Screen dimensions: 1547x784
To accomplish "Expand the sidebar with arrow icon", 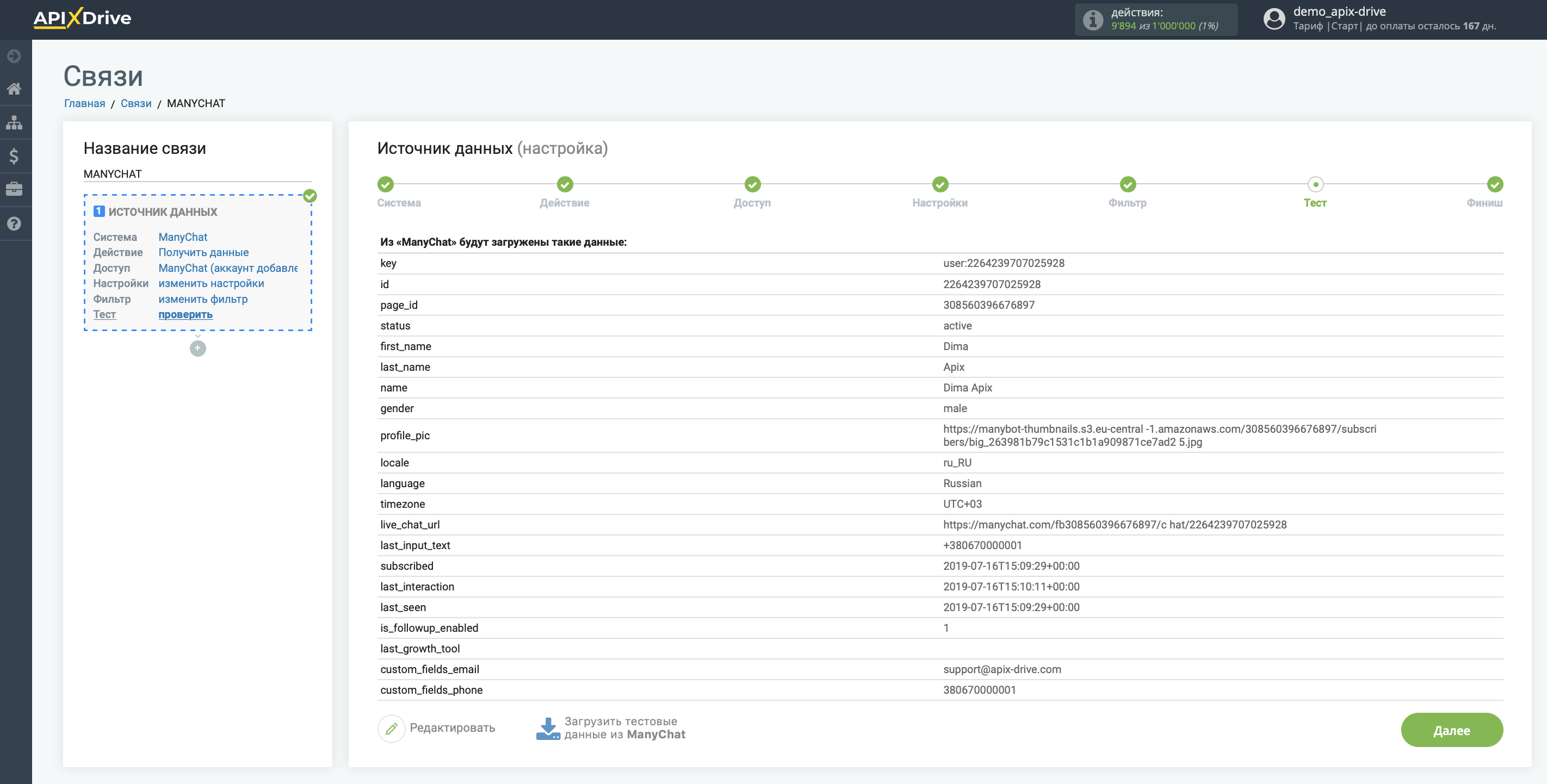I will 14,56.
